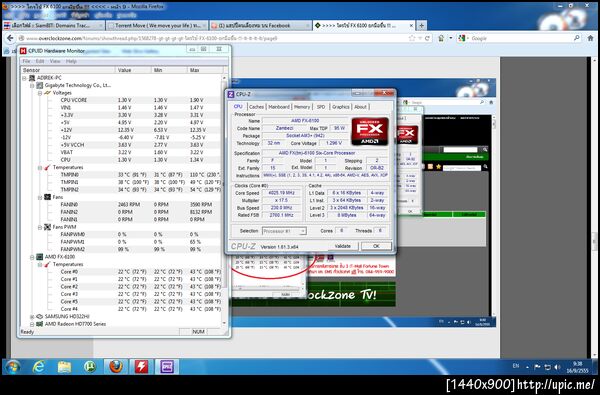The width and height of the screenshot is (600, 395).
Task: Click the search magnifier in Google box
Action: tap(577, 38)
